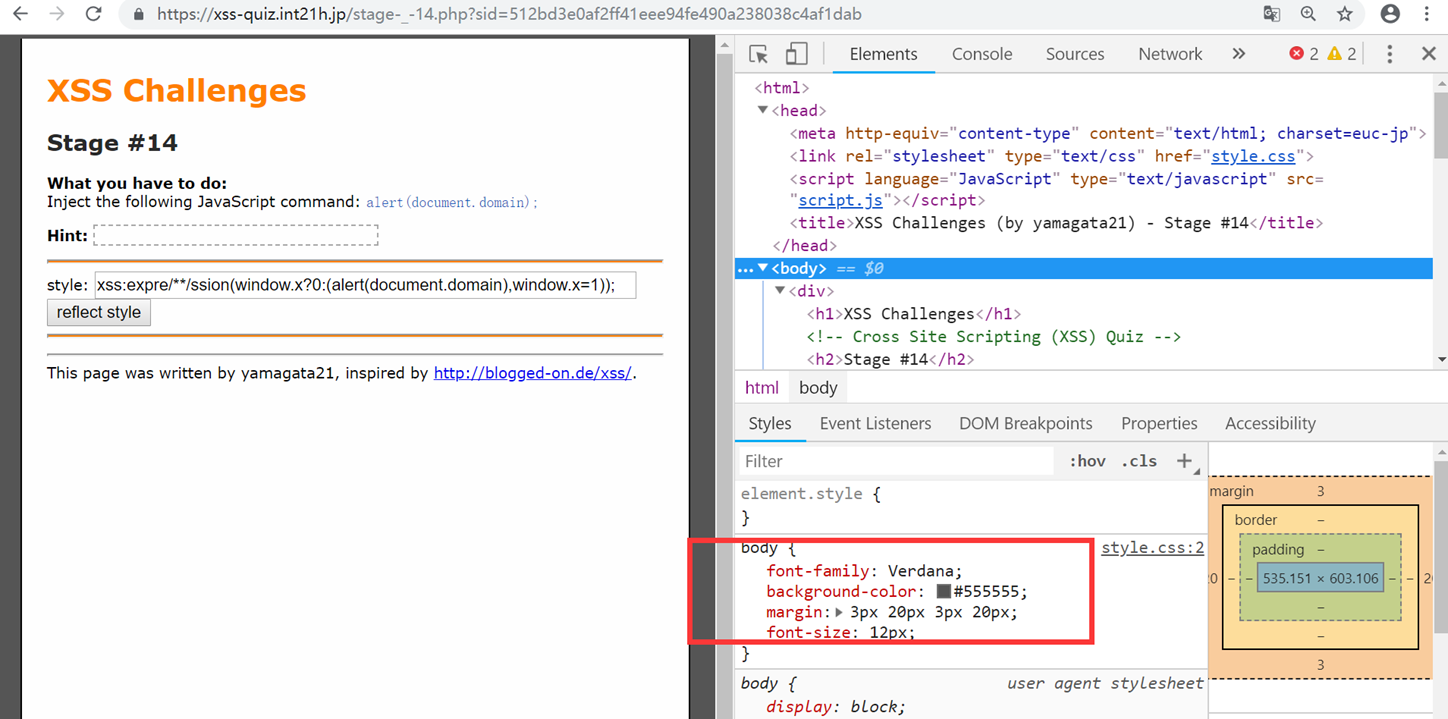Select the Cross Site Scripting comment row
Viewport: 1448px width, 719px height.
pyautogui.click(x=993, y=336)
